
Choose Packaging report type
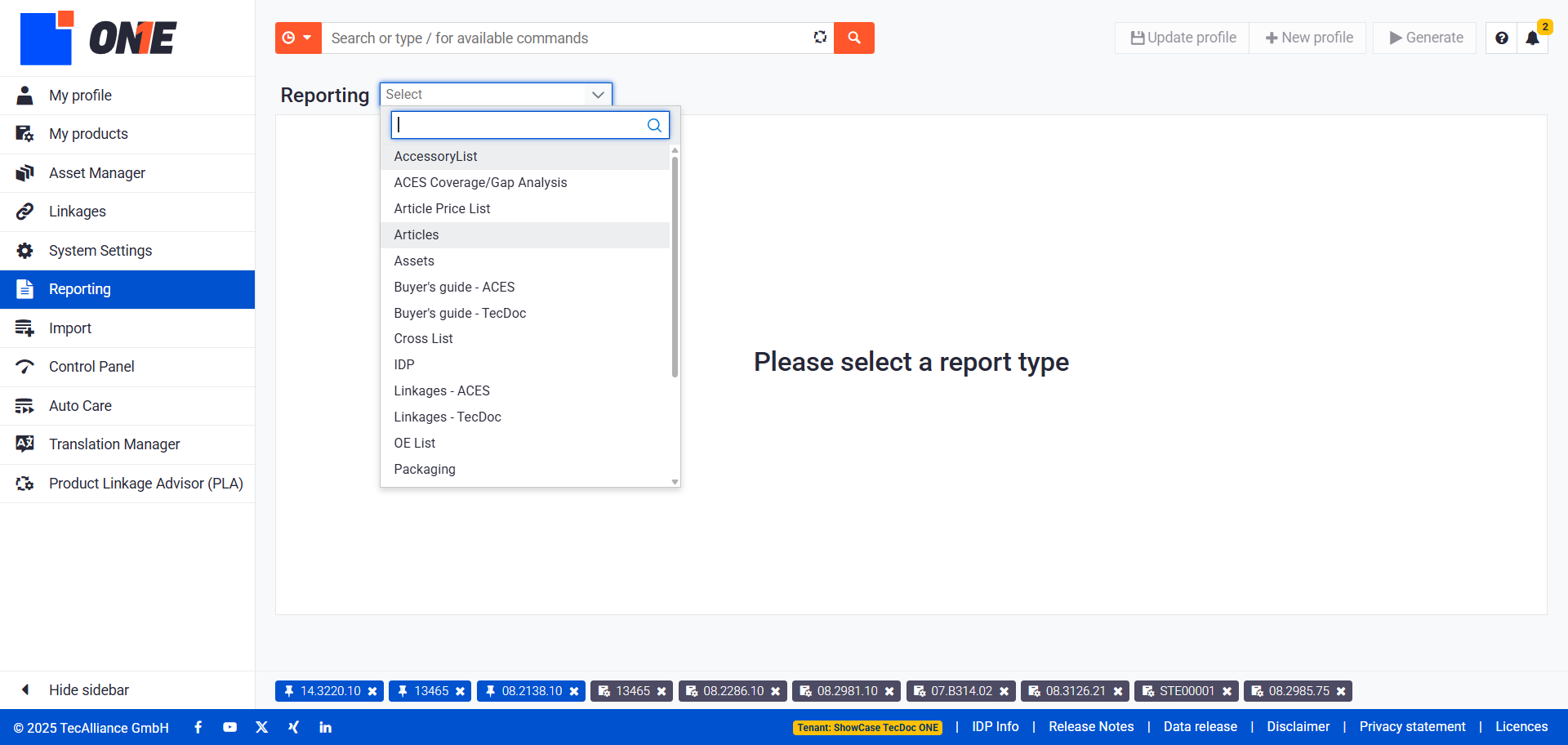point(525,469)
